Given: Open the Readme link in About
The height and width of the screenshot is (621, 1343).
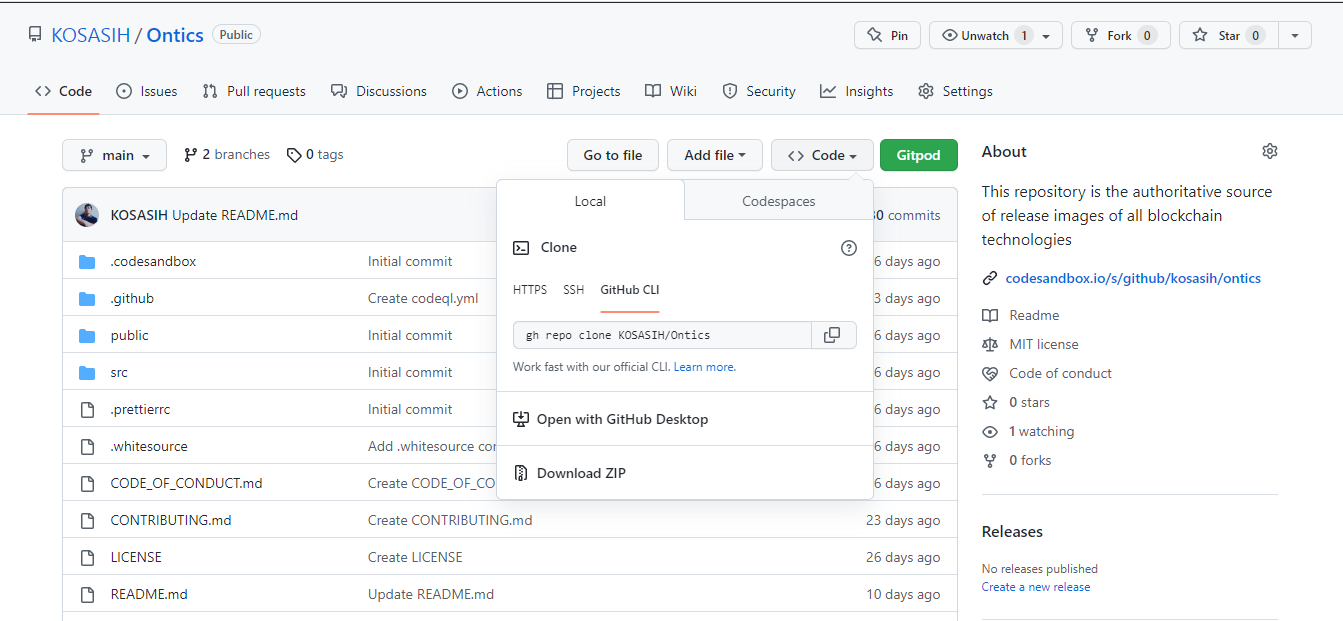Looking at the screenshot, I should click(x=1021, y=315).
